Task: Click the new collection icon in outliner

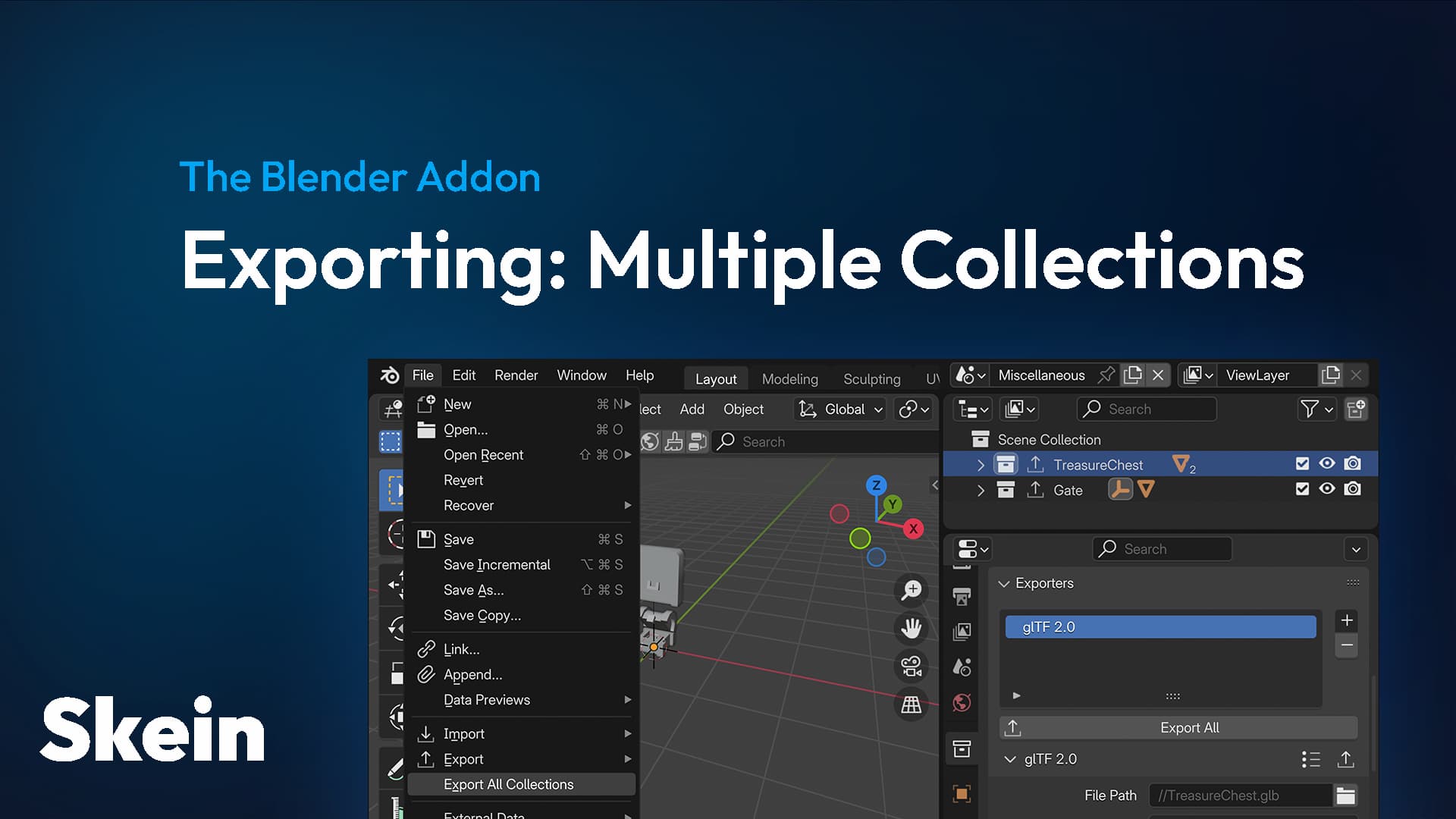Action: pos(1356,409)
